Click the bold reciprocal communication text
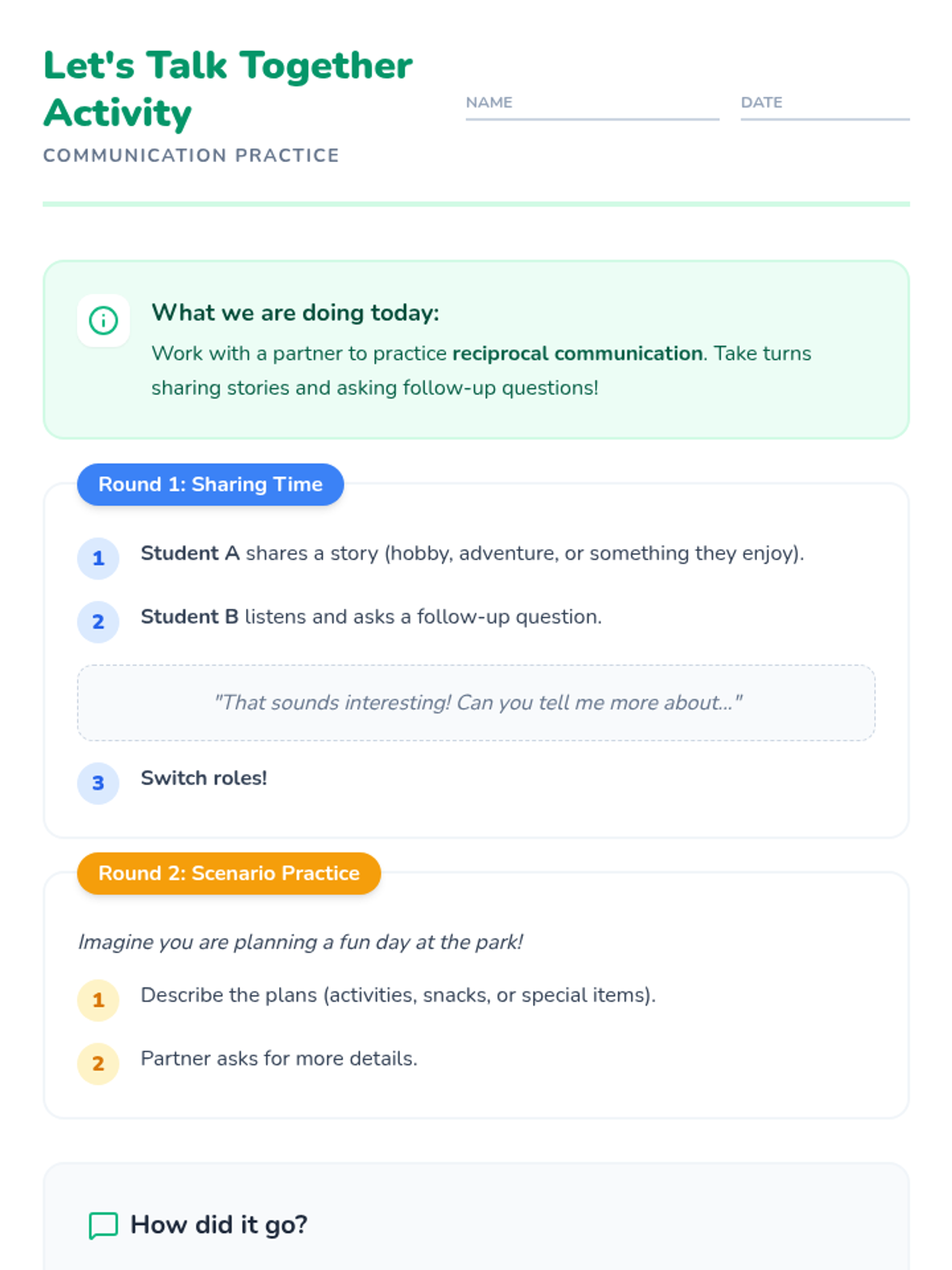Viewport: 952px width, 1270px height. [577, 353]
